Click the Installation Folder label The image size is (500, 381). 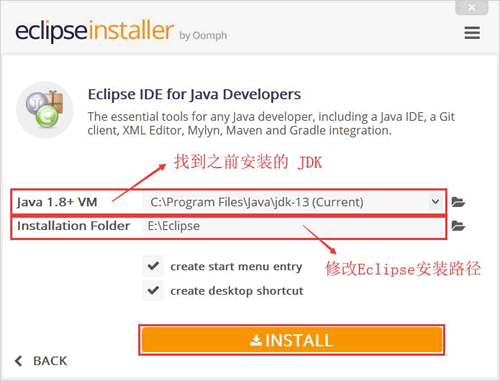click(x=73, y=226)
